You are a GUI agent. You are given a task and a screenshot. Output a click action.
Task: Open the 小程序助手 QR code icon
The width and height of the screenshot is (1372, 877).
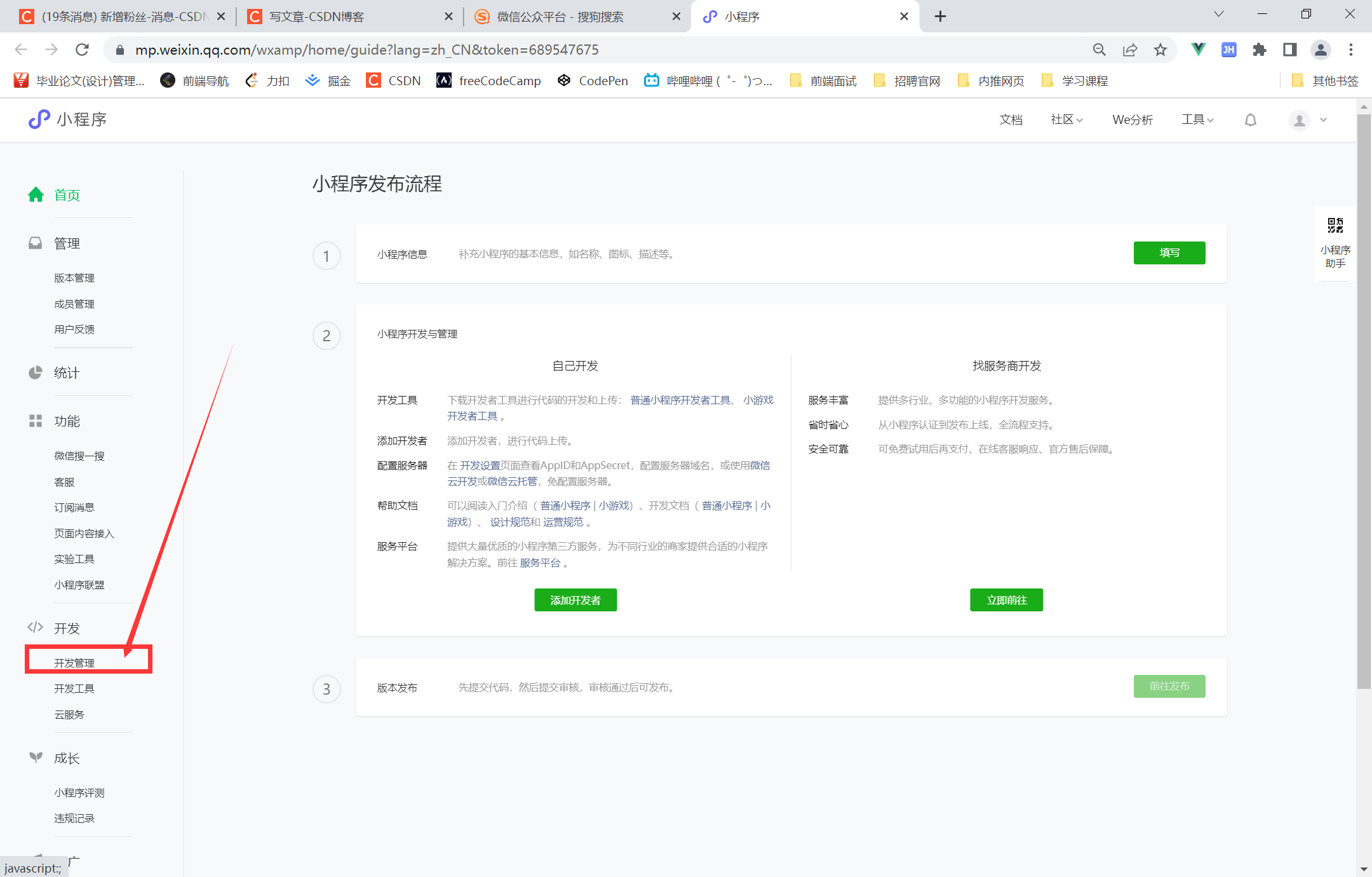[x=1335, y=225]
